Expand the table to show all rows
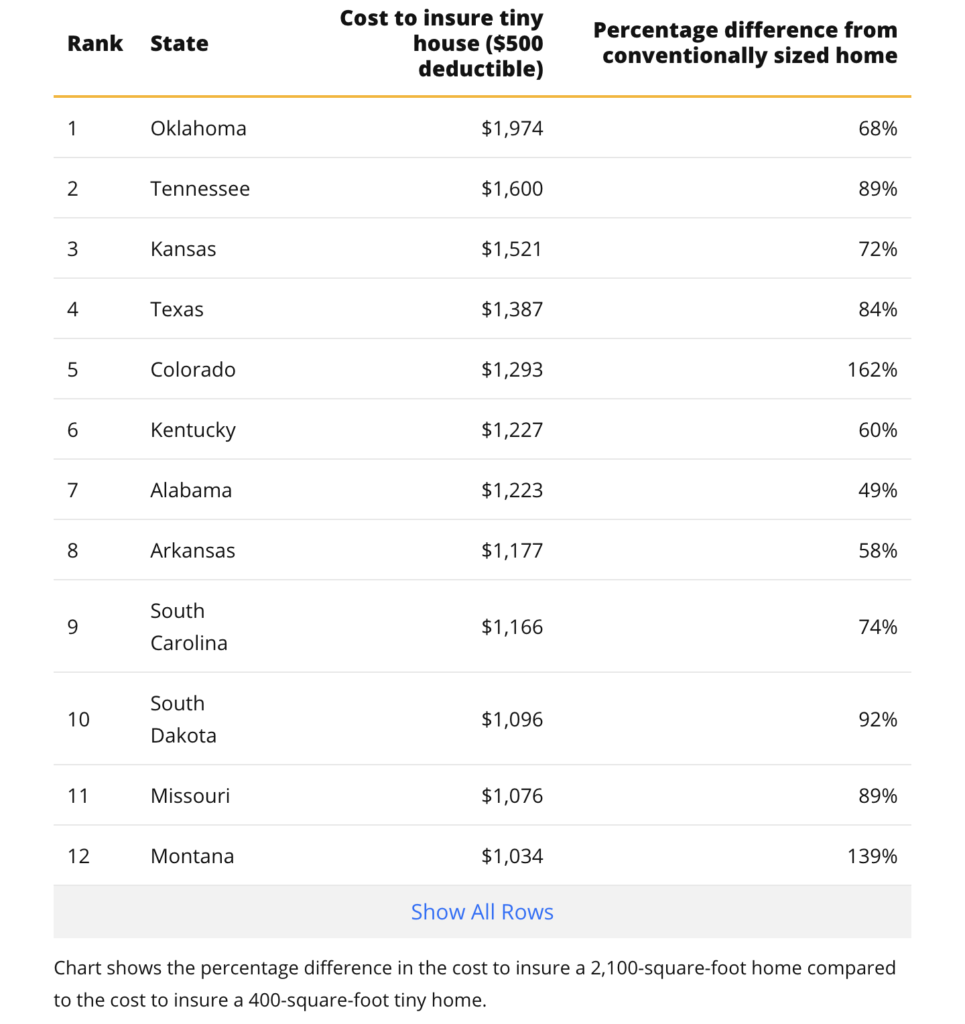The image size is (965, 1024). point(482,911)
